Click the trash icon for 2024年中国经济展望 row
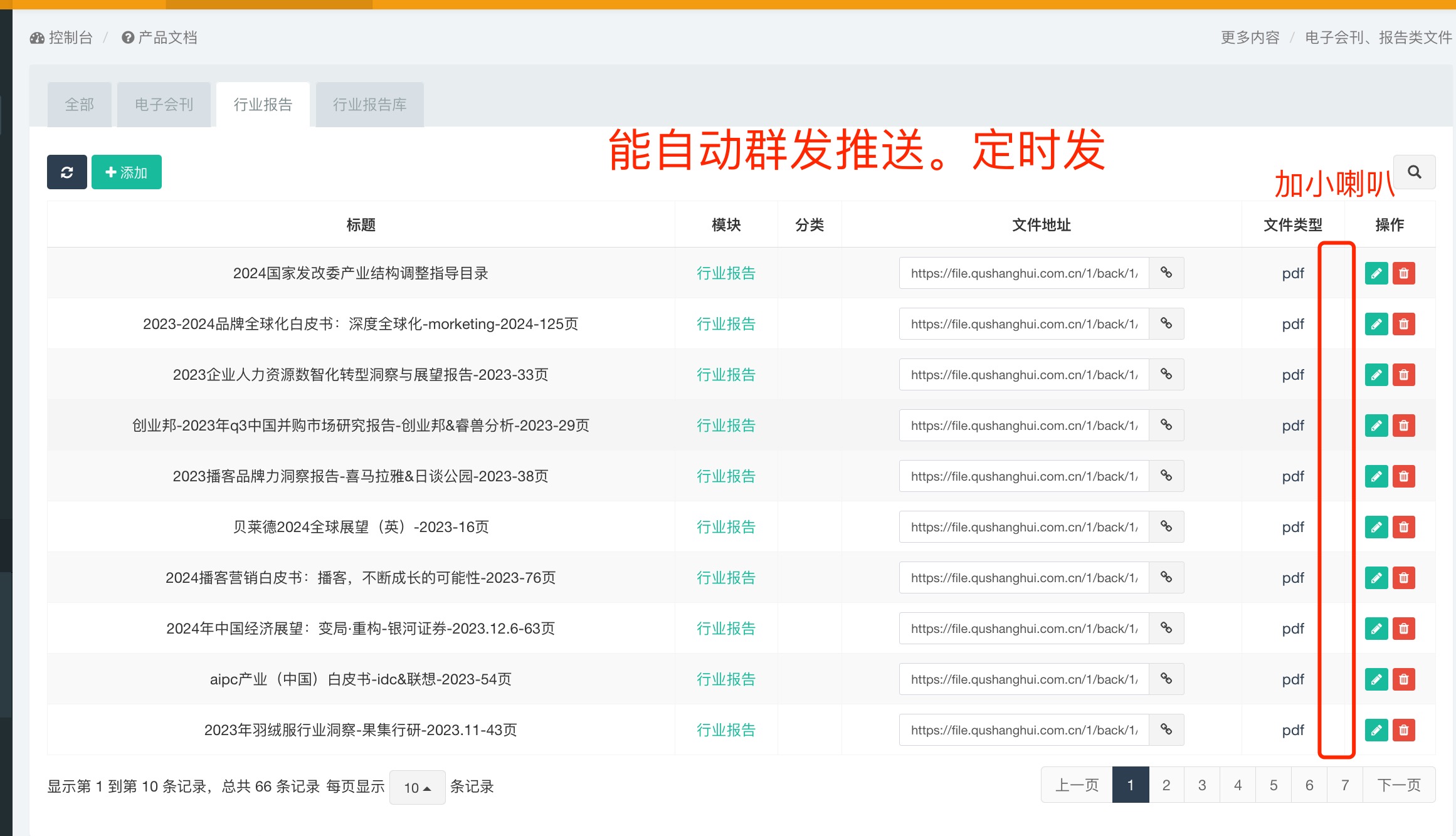Viewport: 1456px width, 836px height. 1403,629
